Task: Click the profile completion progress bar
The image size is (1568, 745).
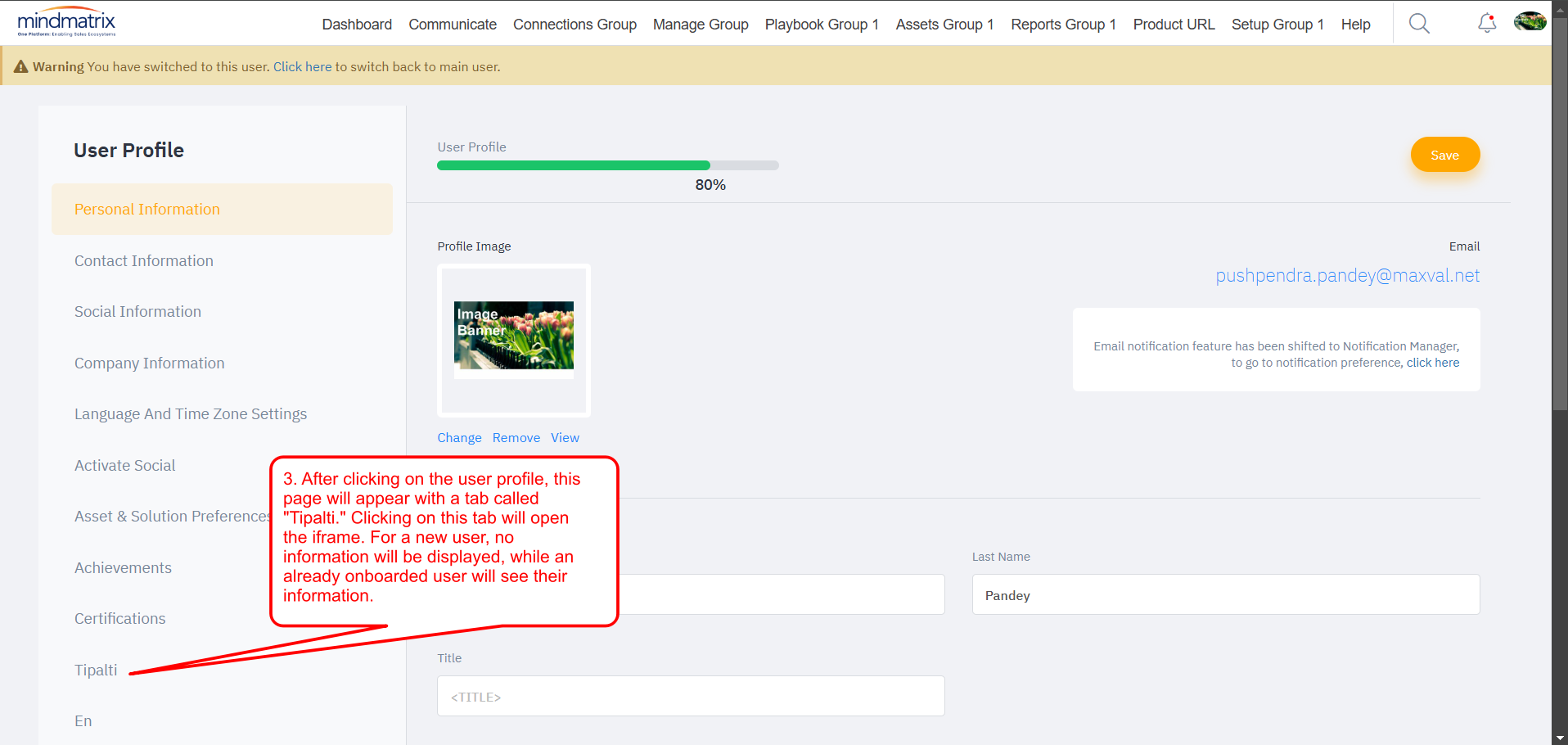Action: (x=607, y=165)
